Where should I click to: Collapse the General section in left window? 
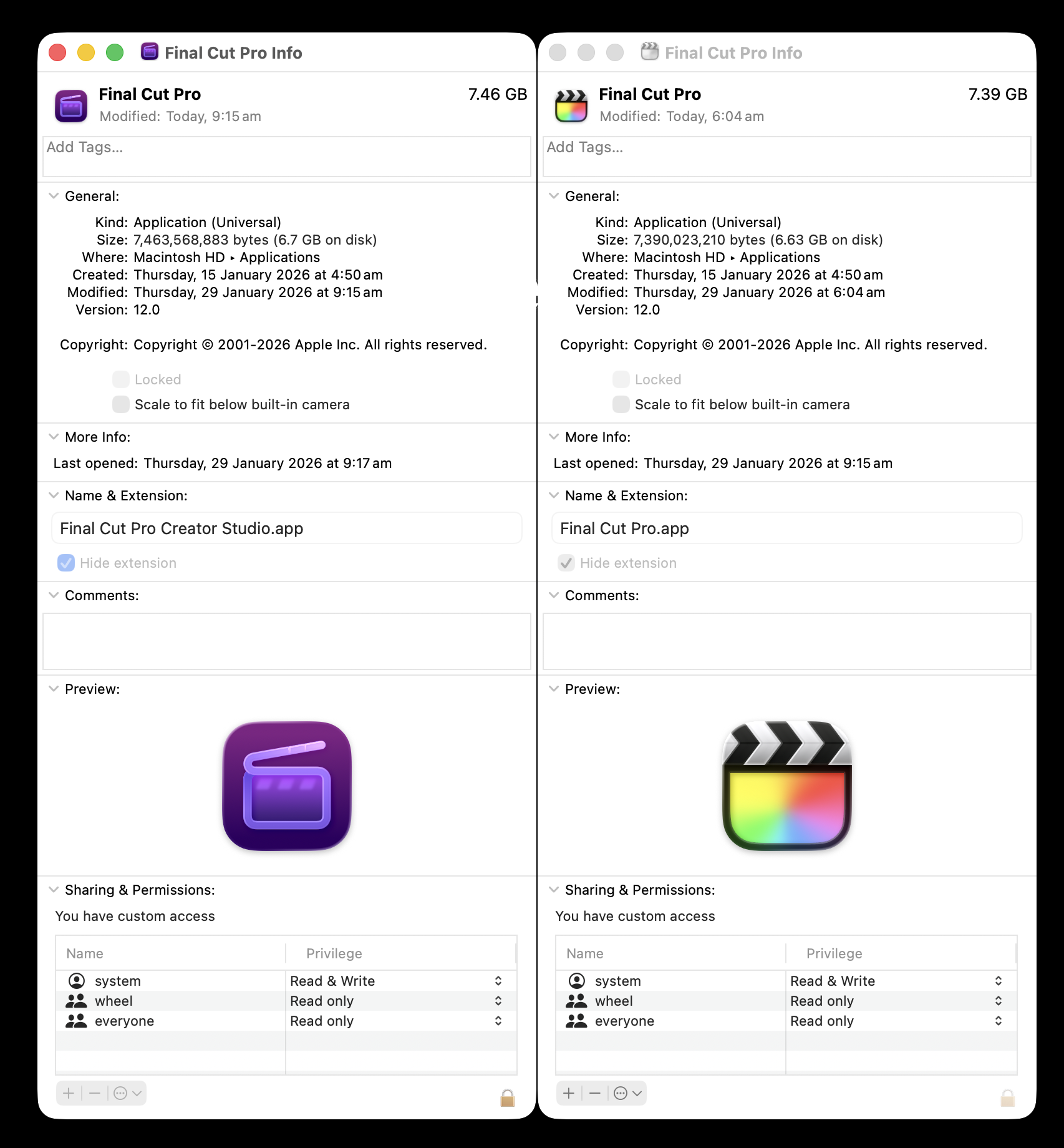(54, 196)
